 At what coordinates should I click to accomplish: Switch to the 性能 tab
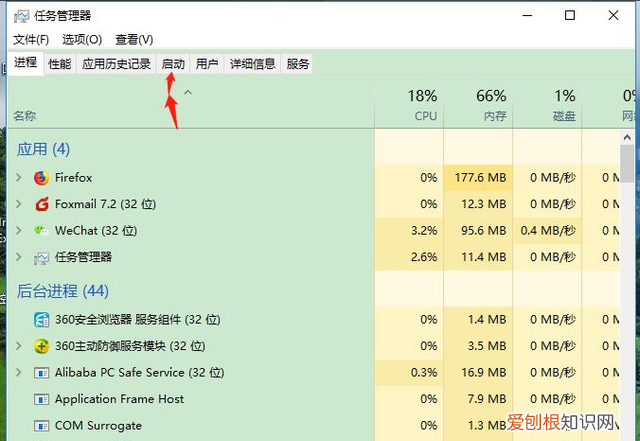pyautogui.click(x=60, y=64)
